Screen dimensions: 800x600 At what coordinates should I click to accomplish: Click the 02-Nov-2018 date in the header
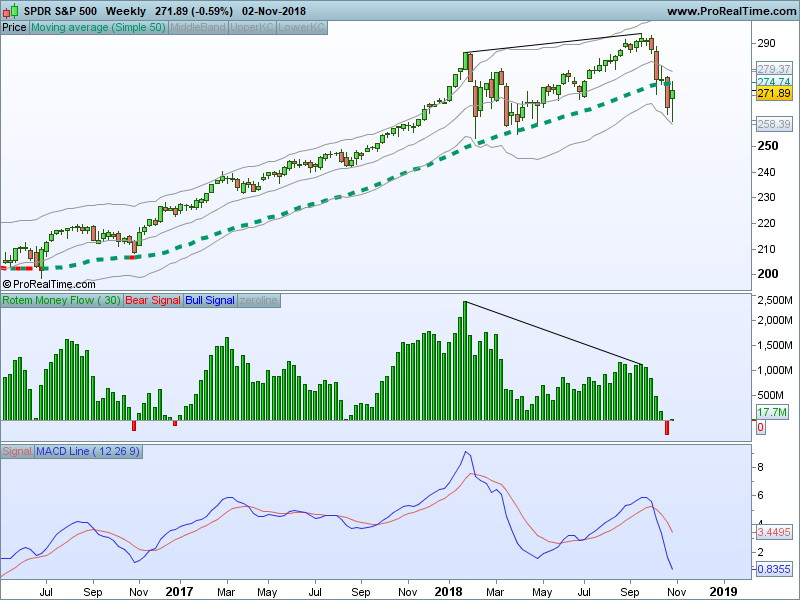(x=274, y=11)
